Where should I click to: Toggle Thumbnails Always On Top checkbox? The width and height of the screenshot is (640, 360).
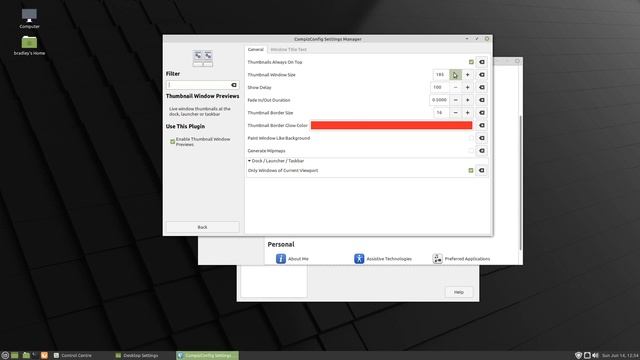[x=471, y=62]
